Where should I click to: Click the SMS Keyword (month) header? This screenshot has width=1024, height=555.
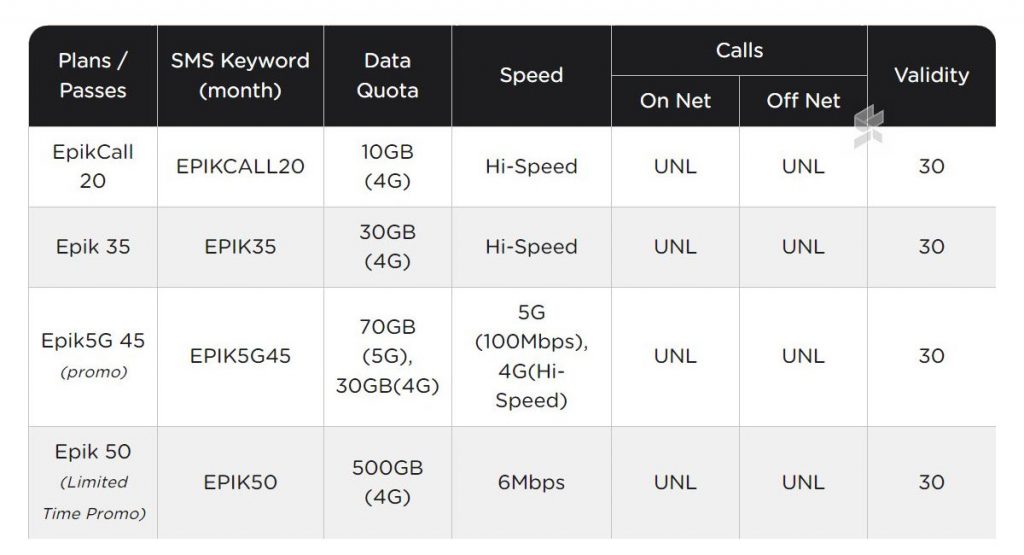pos(240,76)
